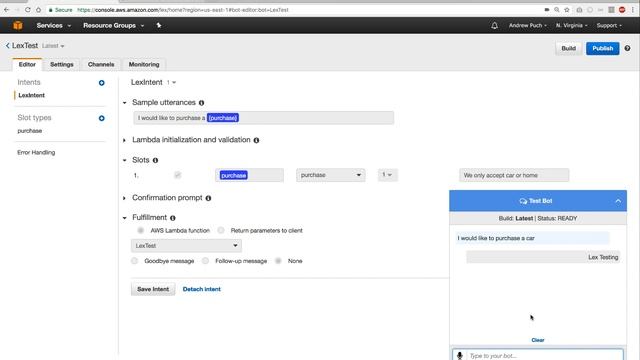Add a new intent with plus icon
Image resolution: width=640 pixels, height=360 pixels.
102,83
